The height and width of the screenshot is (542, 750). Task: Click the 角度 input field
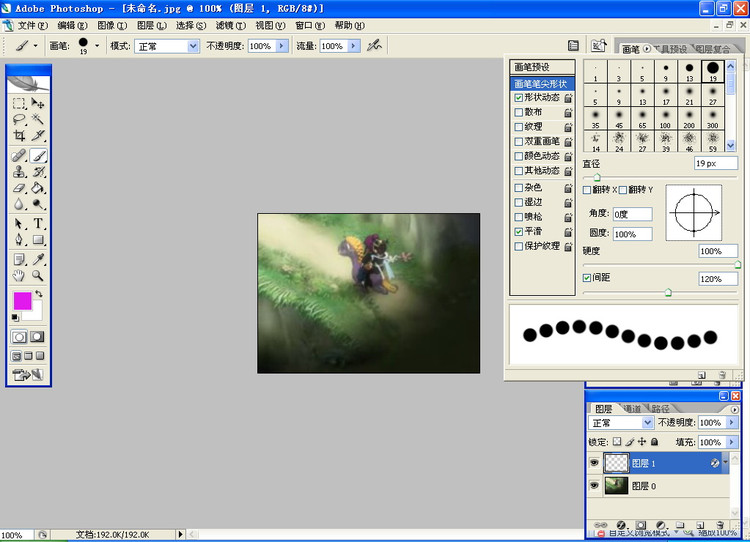(632, 214)
